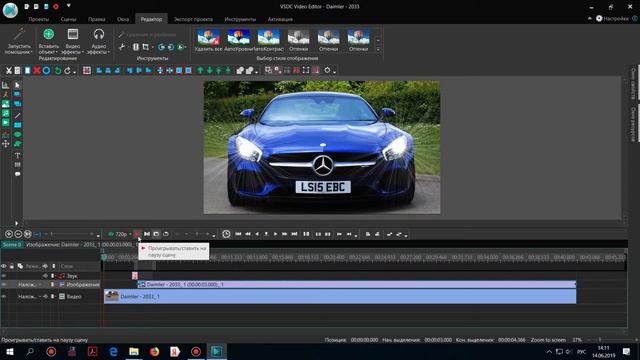The width and height of the screenshot is (640, 360).
Task: Click the green move-down arrow icon
Action: pyautogui.click(x=209, y=71)
